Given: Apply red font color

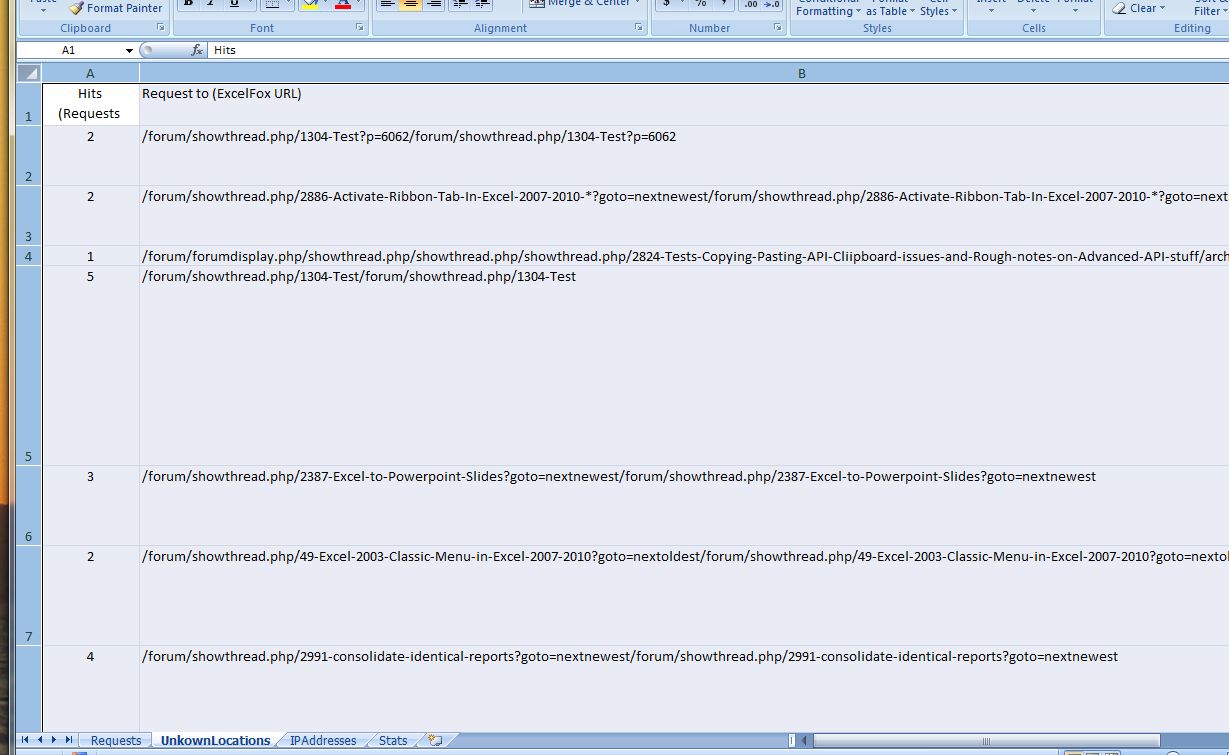Looking at the screenshot, I should [343, 4].
